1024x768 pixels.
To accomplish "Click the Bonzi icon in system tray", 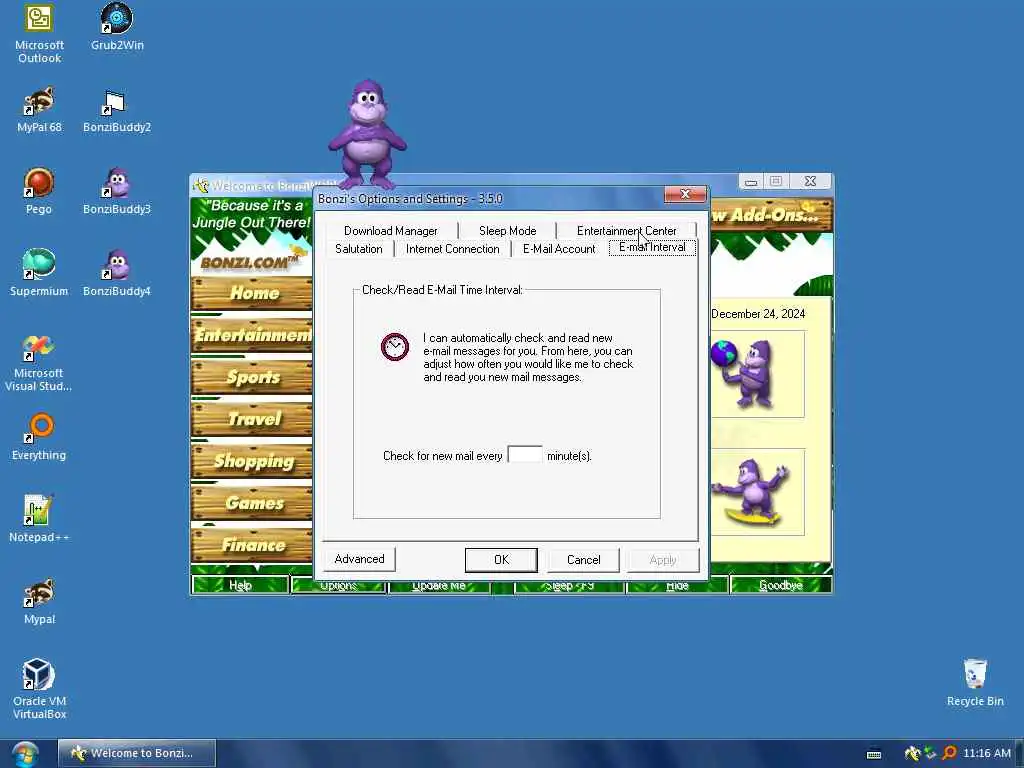I will coord(912,753).
